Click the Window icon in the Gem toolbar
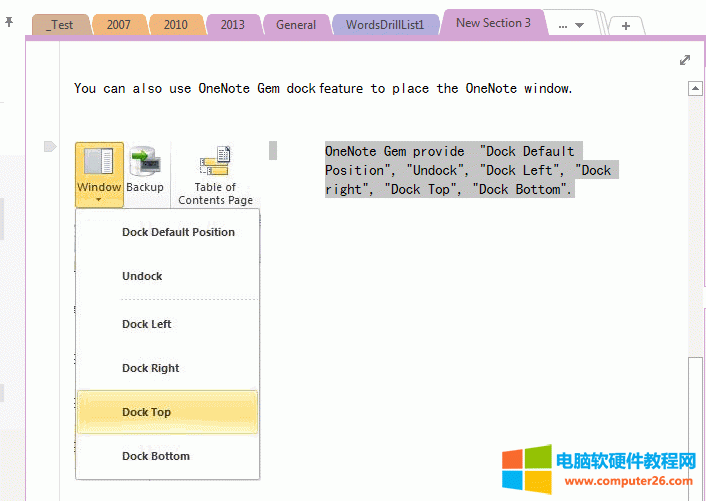This screenshot has height=501, width=706. [x=99, y=163]
